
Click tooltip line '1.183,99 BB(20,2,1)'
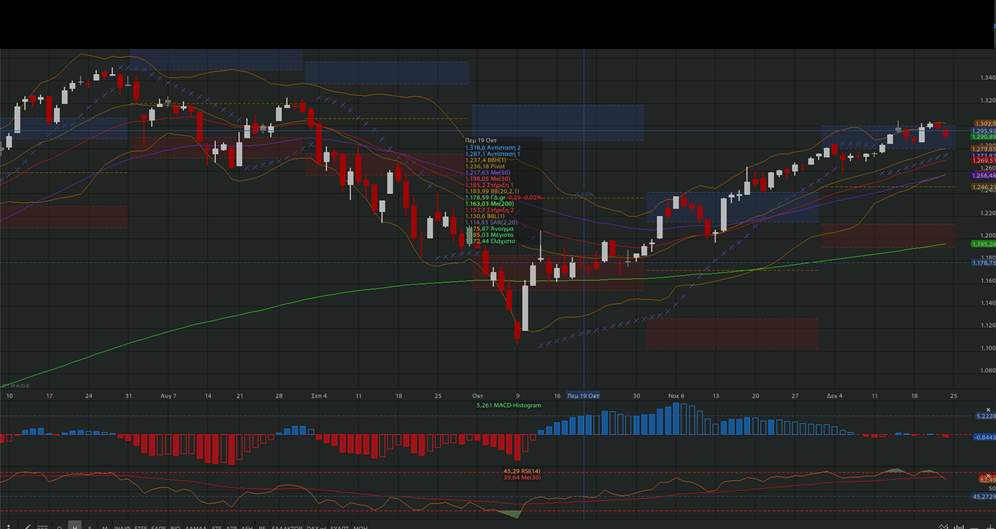(492, 191)
